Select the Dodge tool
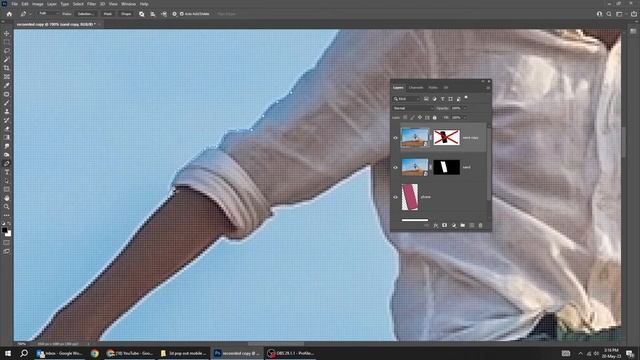Screen dimensions: 640x360 coord(7,155)
